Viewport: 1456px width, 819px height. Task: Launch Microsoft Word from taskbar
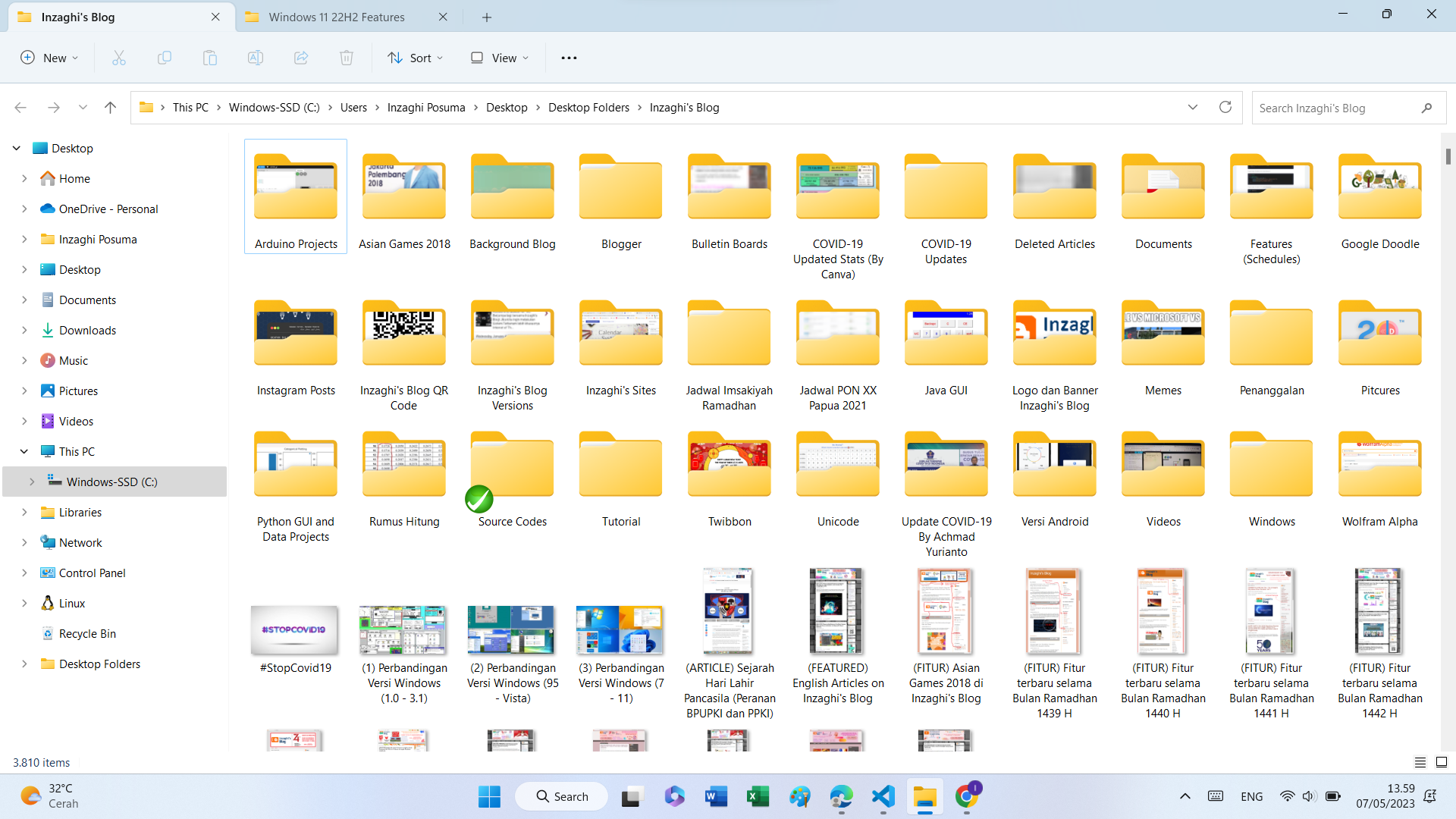[716, 796]
